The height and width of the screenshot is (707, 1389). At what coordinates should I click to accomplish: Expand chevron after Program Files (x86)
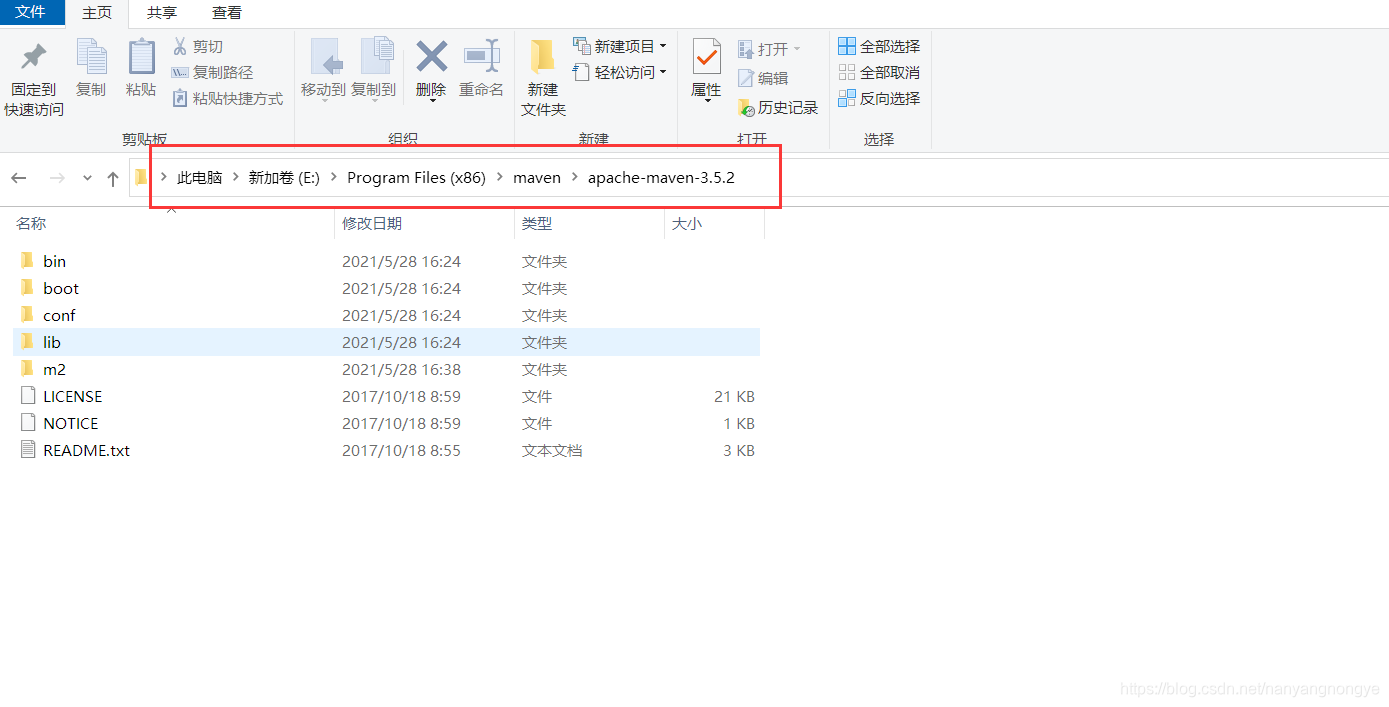point(500,177)
